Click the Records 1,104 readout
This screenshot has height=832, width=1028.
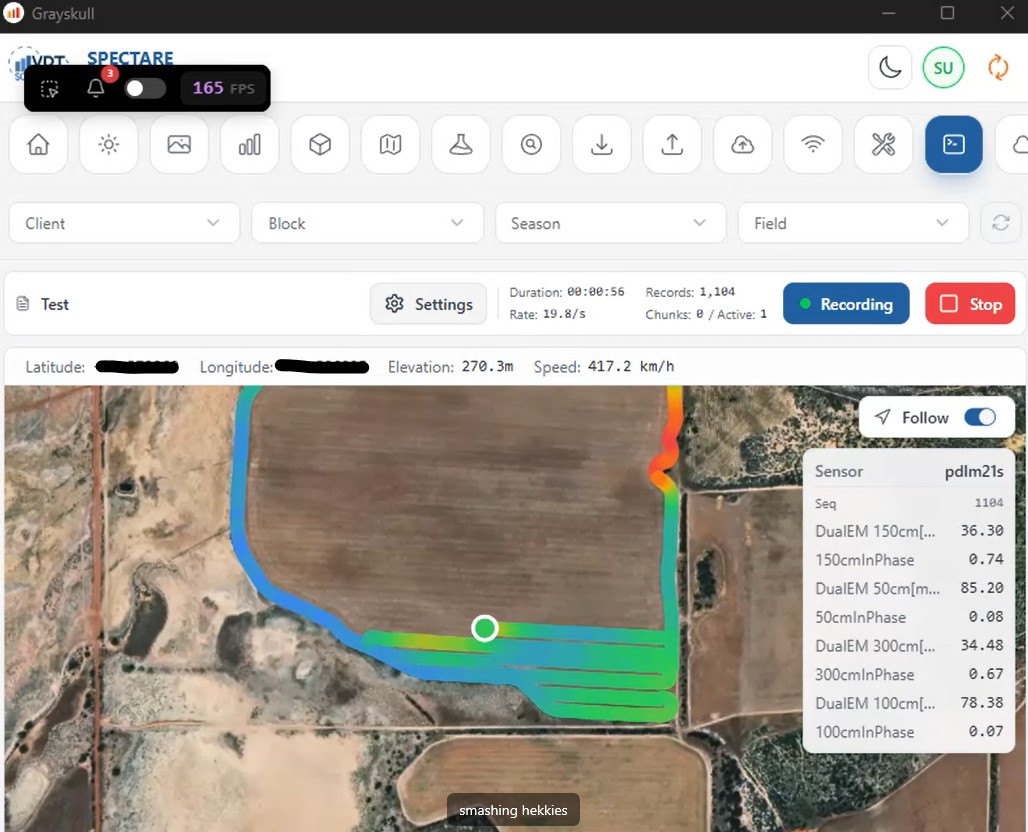(x=690, y=292)
